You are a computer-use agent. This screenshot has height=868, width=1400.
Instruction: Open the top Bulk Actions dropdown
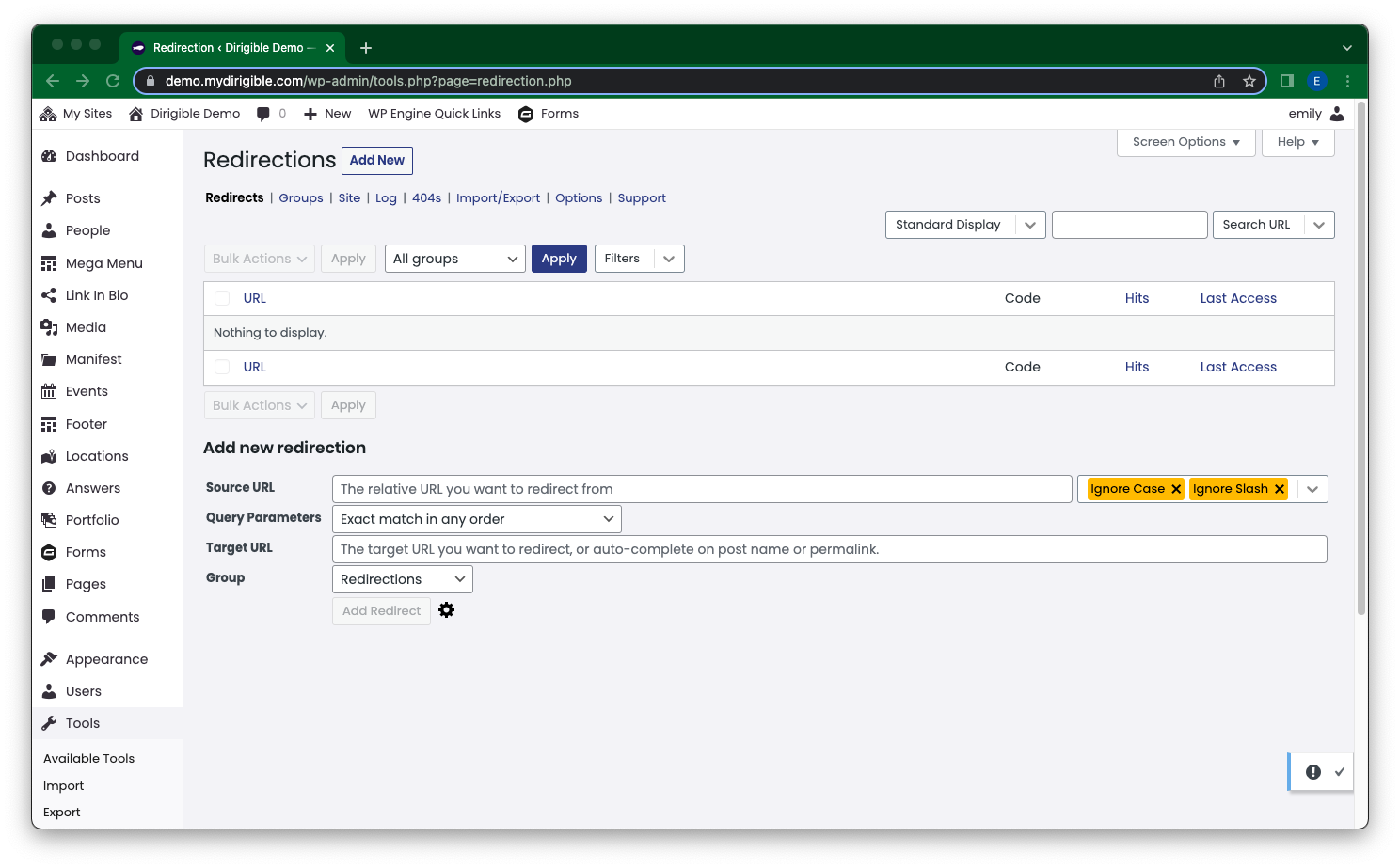click(260, 259)
